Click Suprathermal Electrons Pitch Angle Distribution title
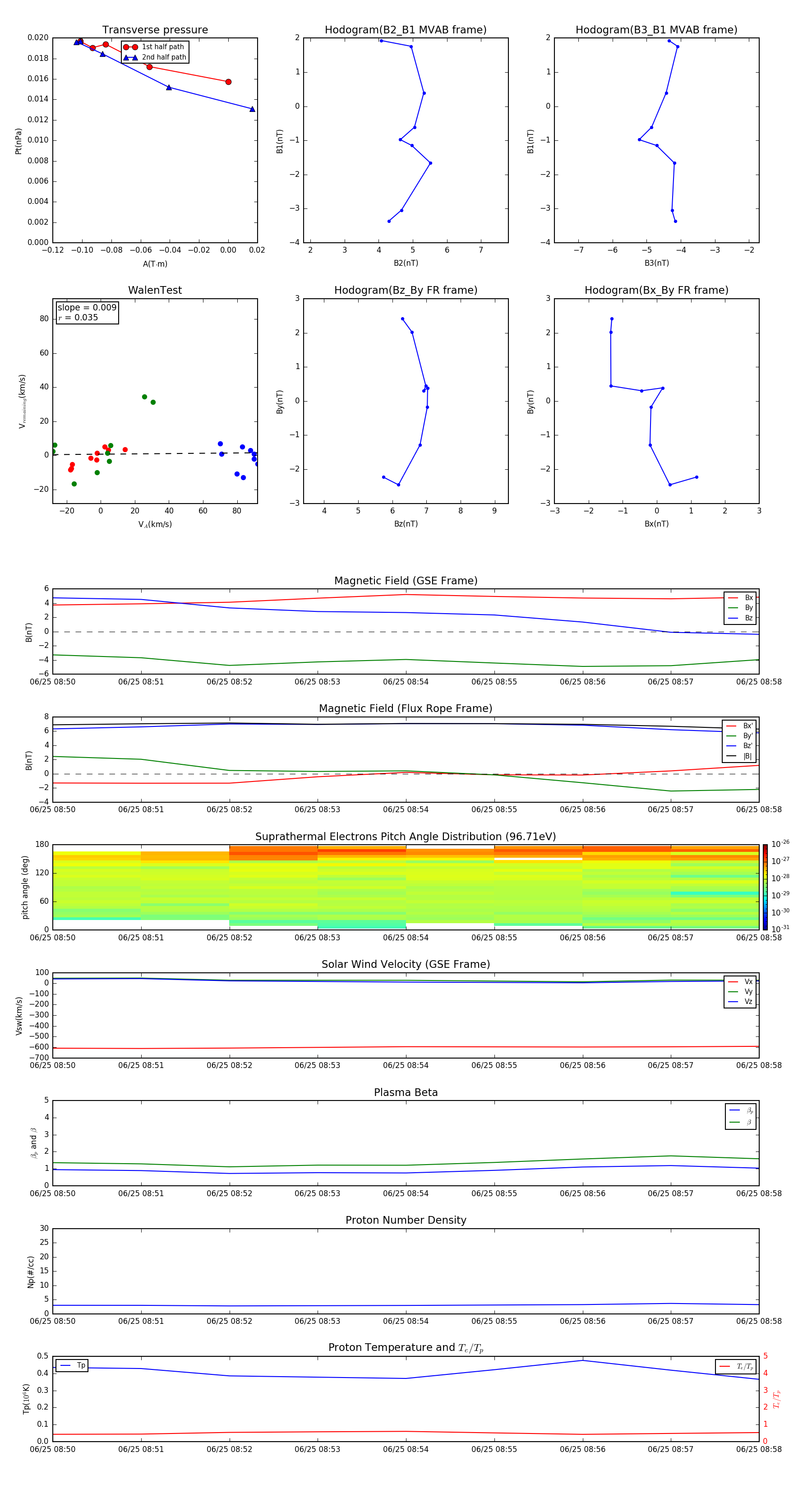The image size is (812, 1489). (406, 837)
